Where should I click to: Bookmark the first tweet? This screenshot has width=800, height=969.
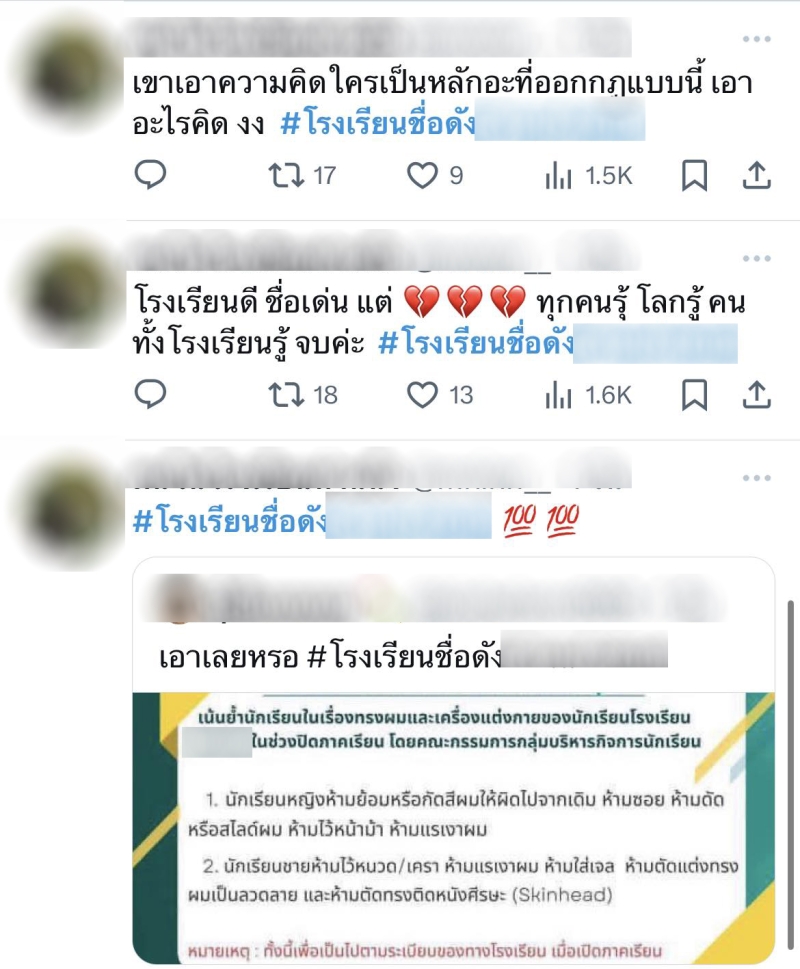[694, 176]
